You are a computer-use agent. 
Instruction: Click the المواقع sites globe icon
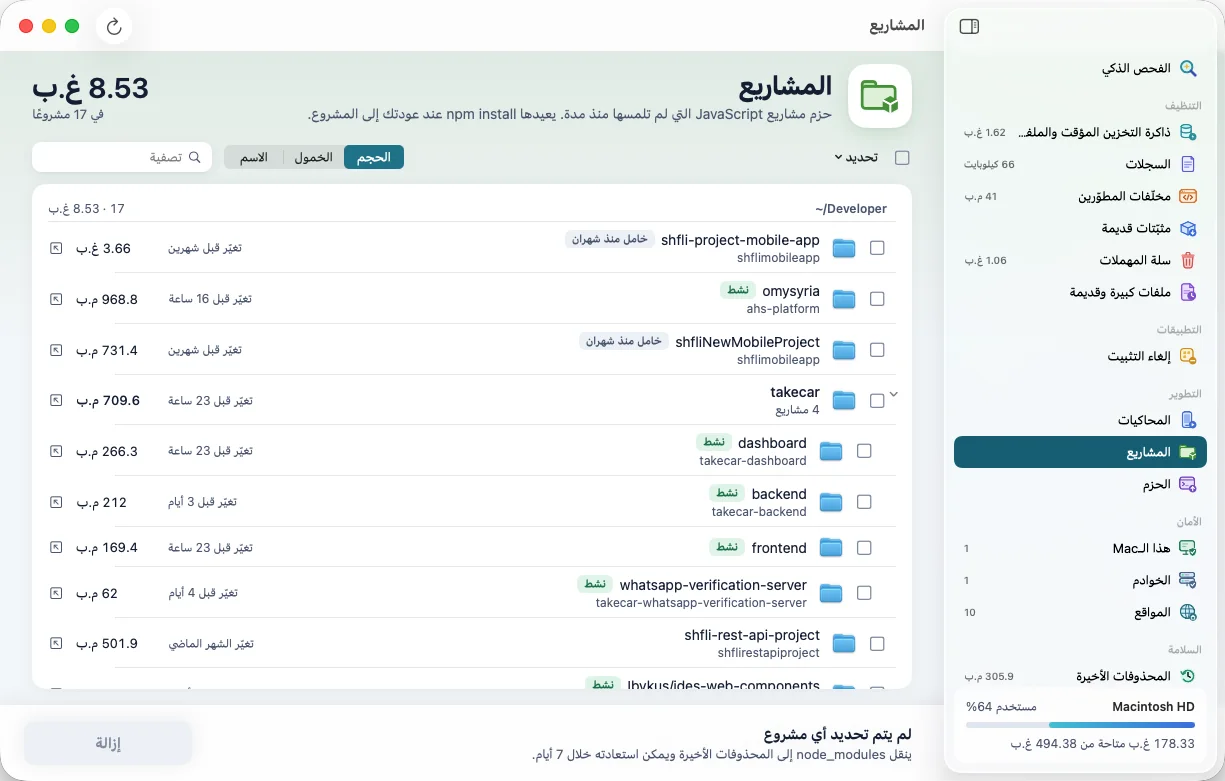[x=1188, y=612]
